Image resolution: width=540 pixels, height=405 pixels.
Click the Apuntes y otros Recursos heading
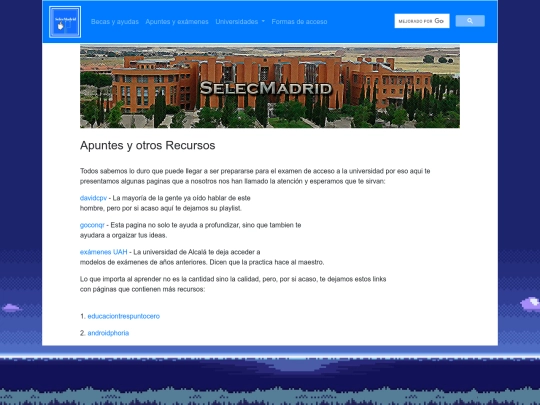pos(147,145)
